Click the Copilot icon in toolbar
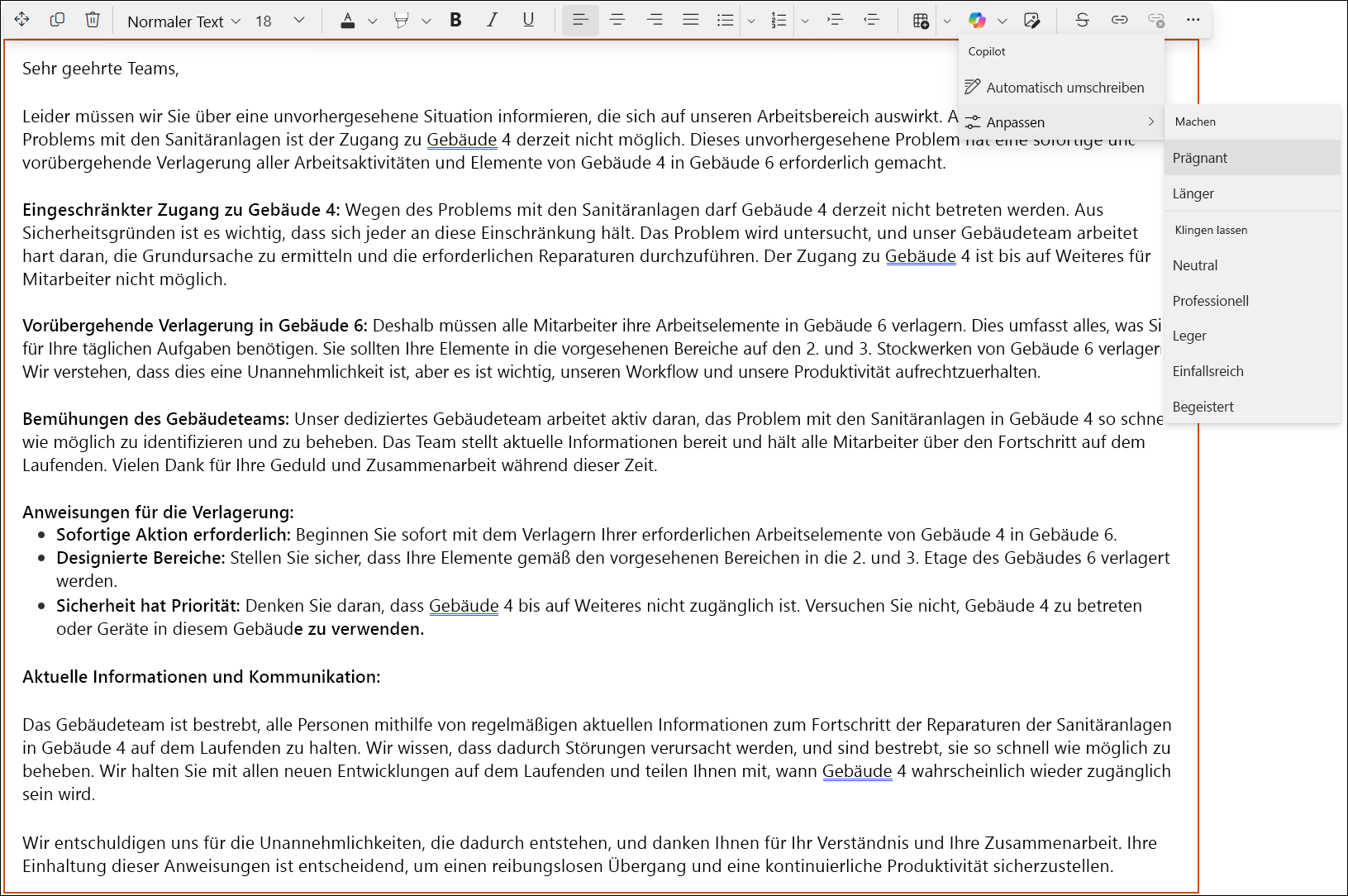 [x=977, y=21]
